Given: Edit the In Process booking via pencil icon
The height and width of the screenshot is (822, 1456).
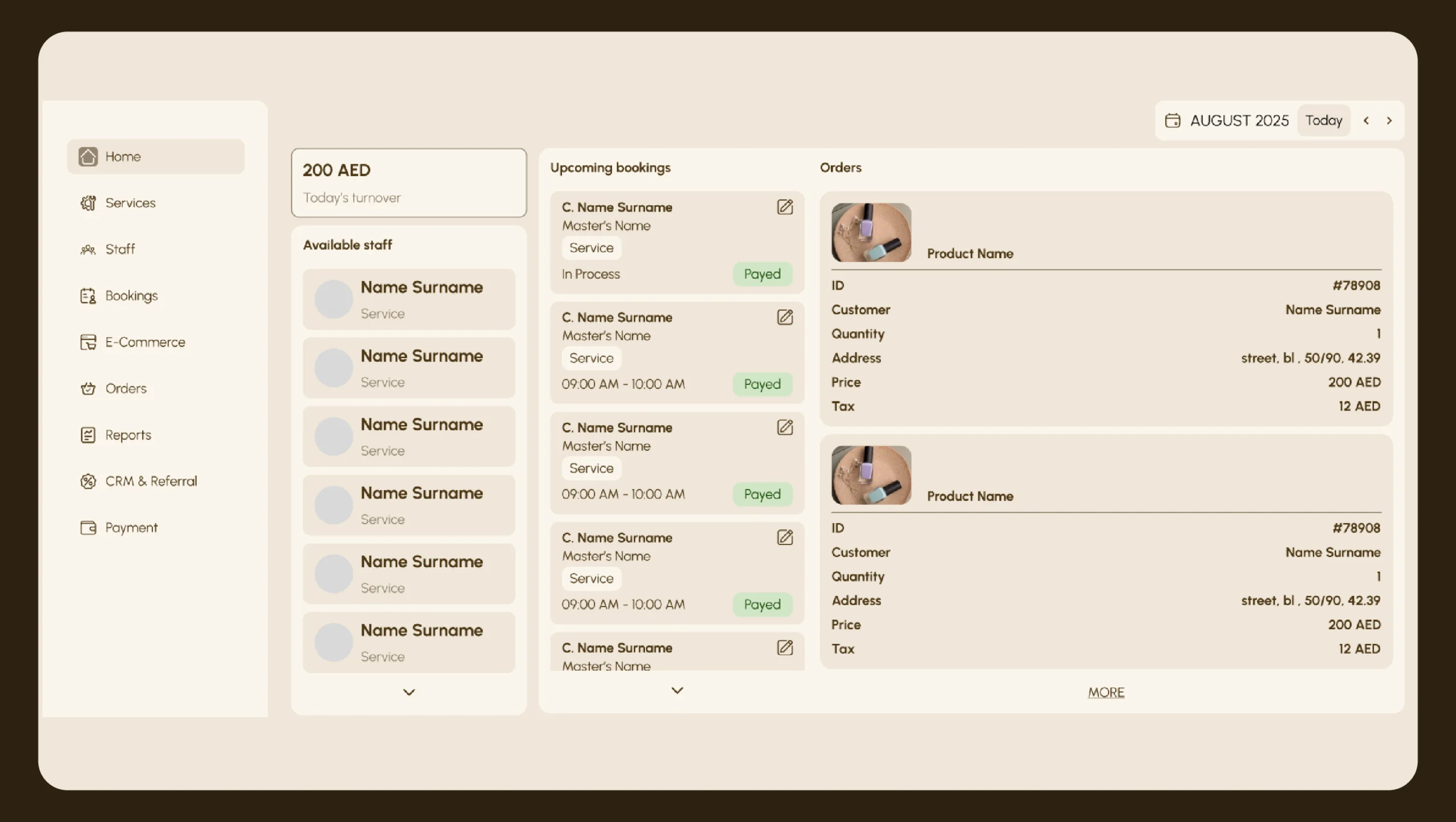Looking at the screenshot, I should pyautogui.click(x=785, y=207).
